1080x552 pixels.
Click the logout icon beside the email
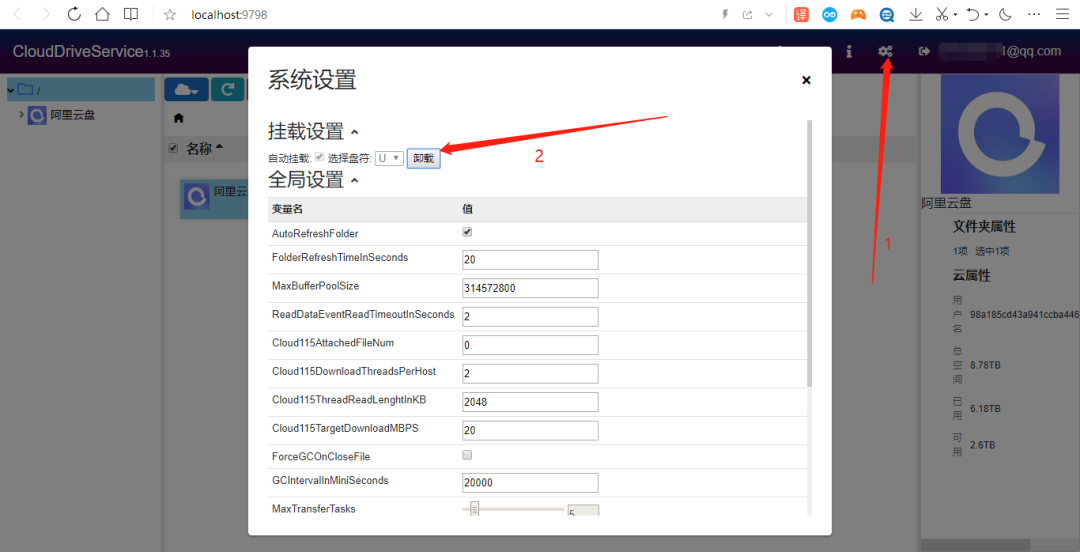(x=924, y=51)
